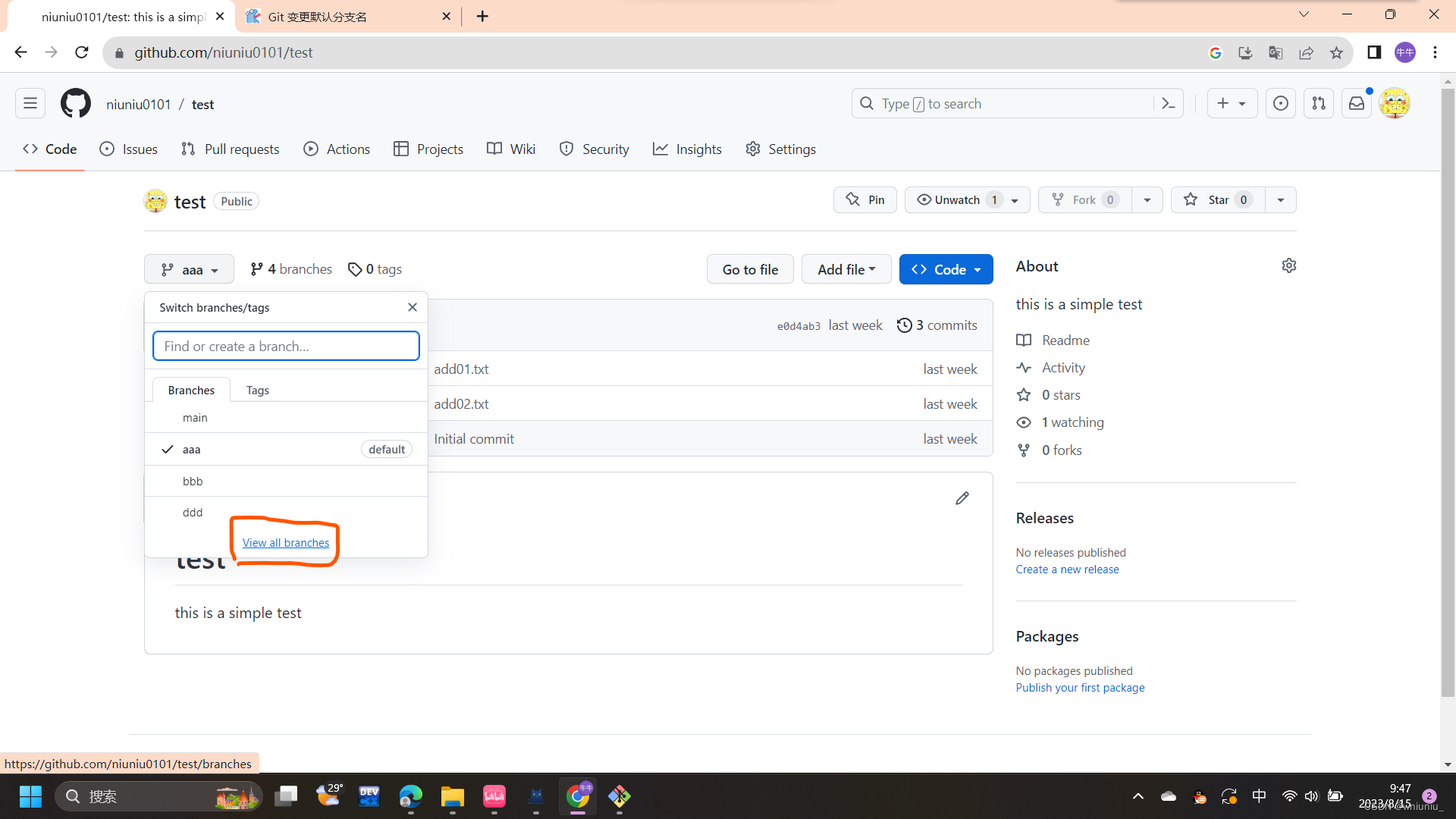The image size is (1456, 819).
Task: Switch to the Issues tab
Action: click(x=129, y=149)
